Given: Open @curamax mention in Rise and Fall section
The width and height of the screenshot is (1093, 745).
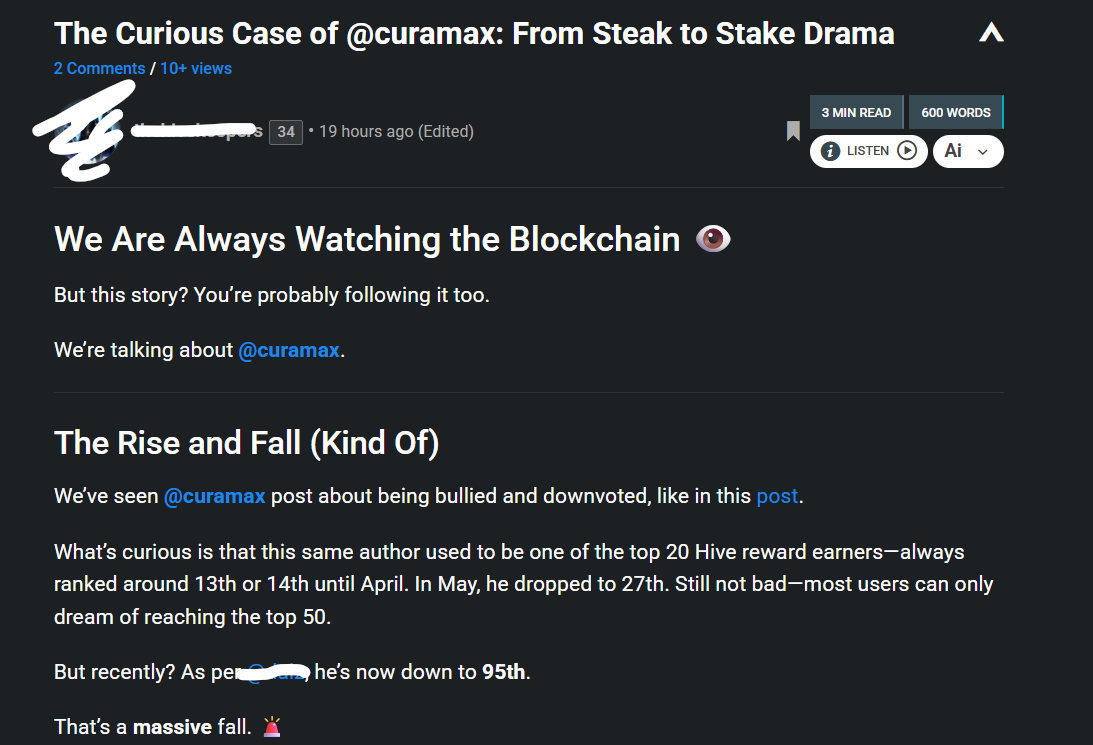Looking at the screenshot, I should pos(215,496).
